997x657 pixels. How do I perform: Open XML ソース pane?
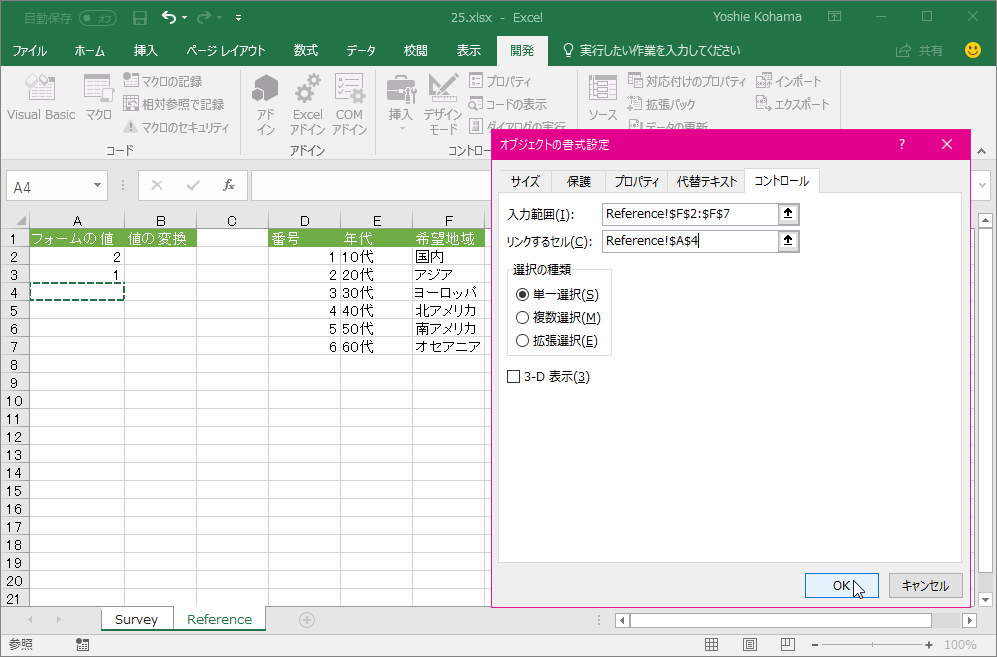[602, 97]
